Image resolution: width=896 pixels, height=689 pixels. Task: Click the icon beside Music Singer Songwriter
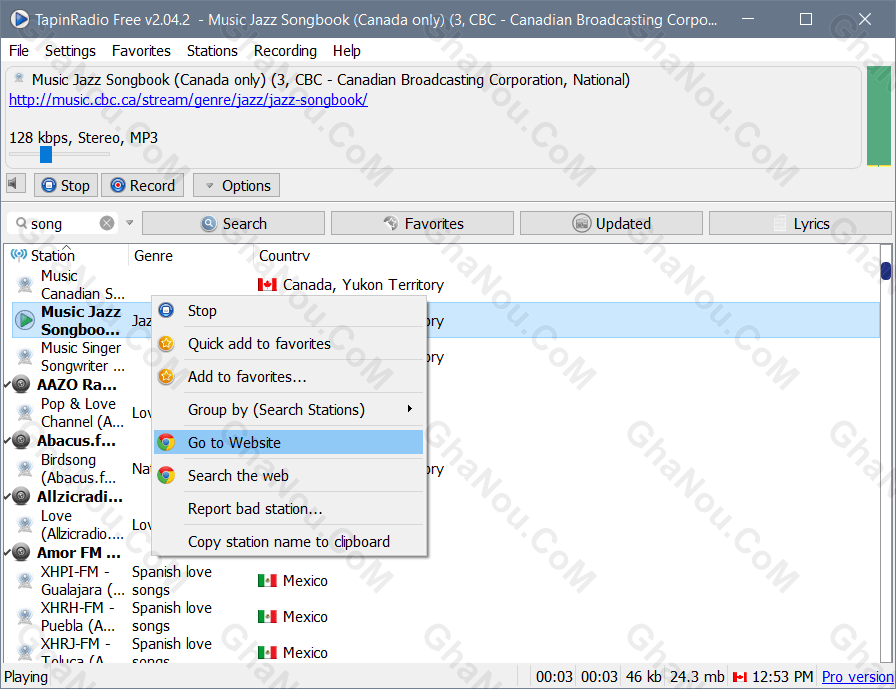25,356
